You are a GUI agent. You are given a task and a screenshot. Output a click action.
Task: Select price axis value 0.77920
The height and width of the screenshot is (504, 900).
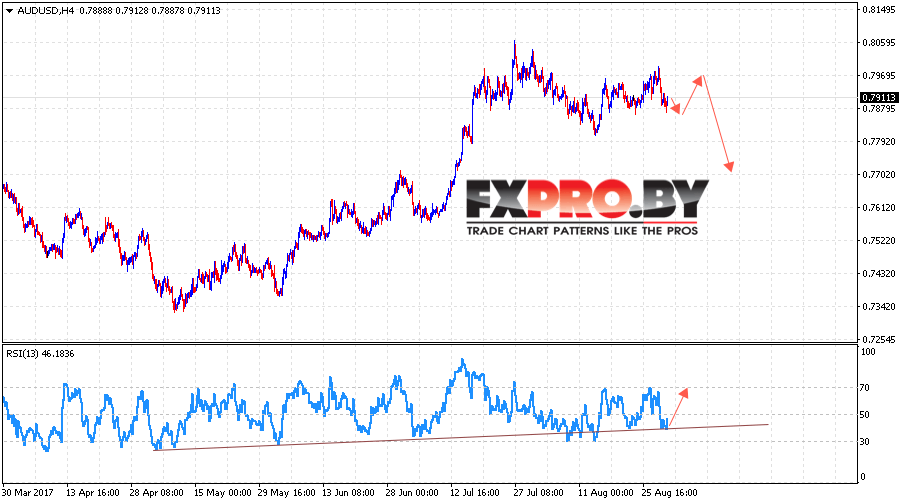[x=879, y=142]
